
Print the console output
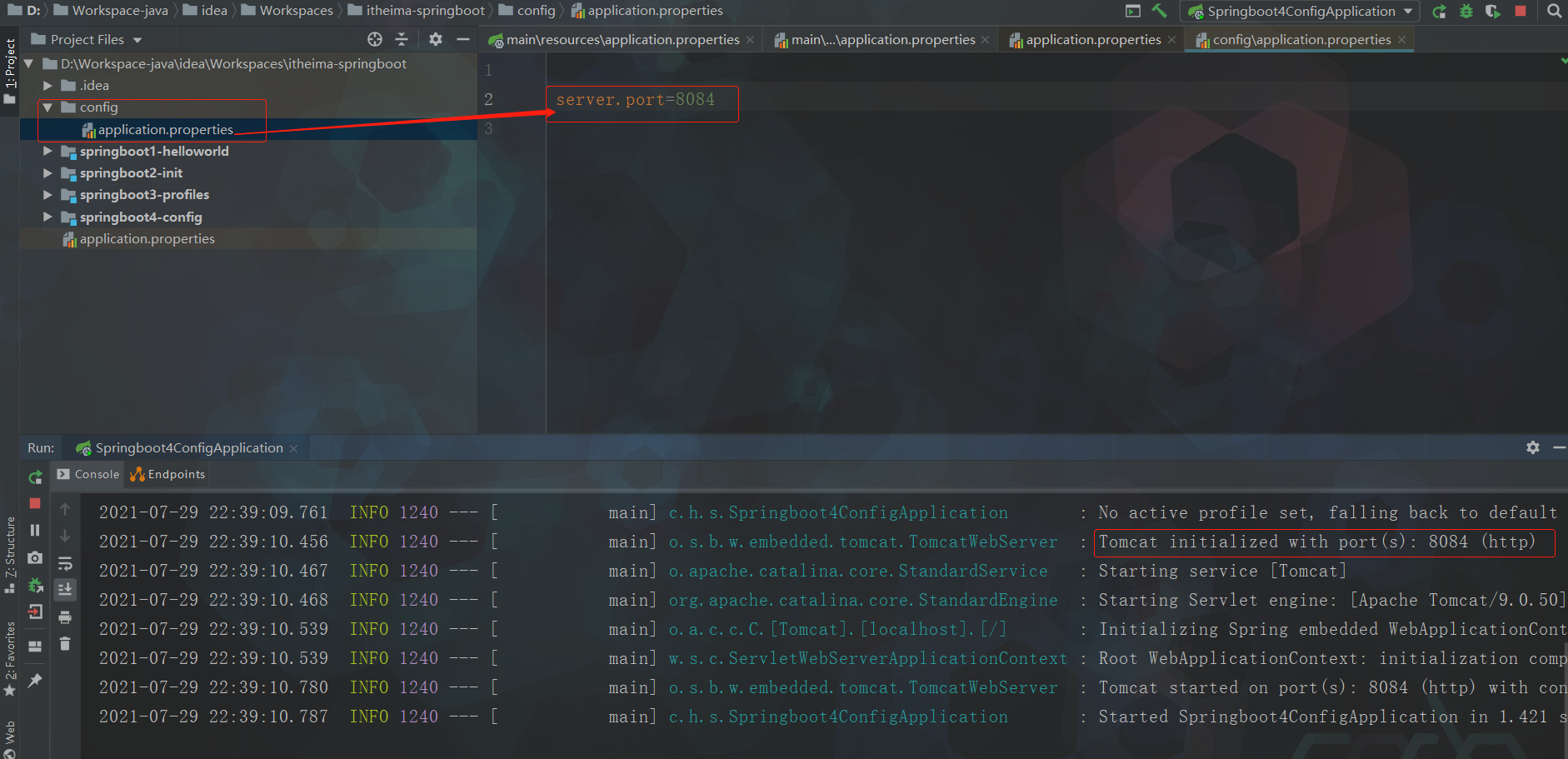[65, 617]
